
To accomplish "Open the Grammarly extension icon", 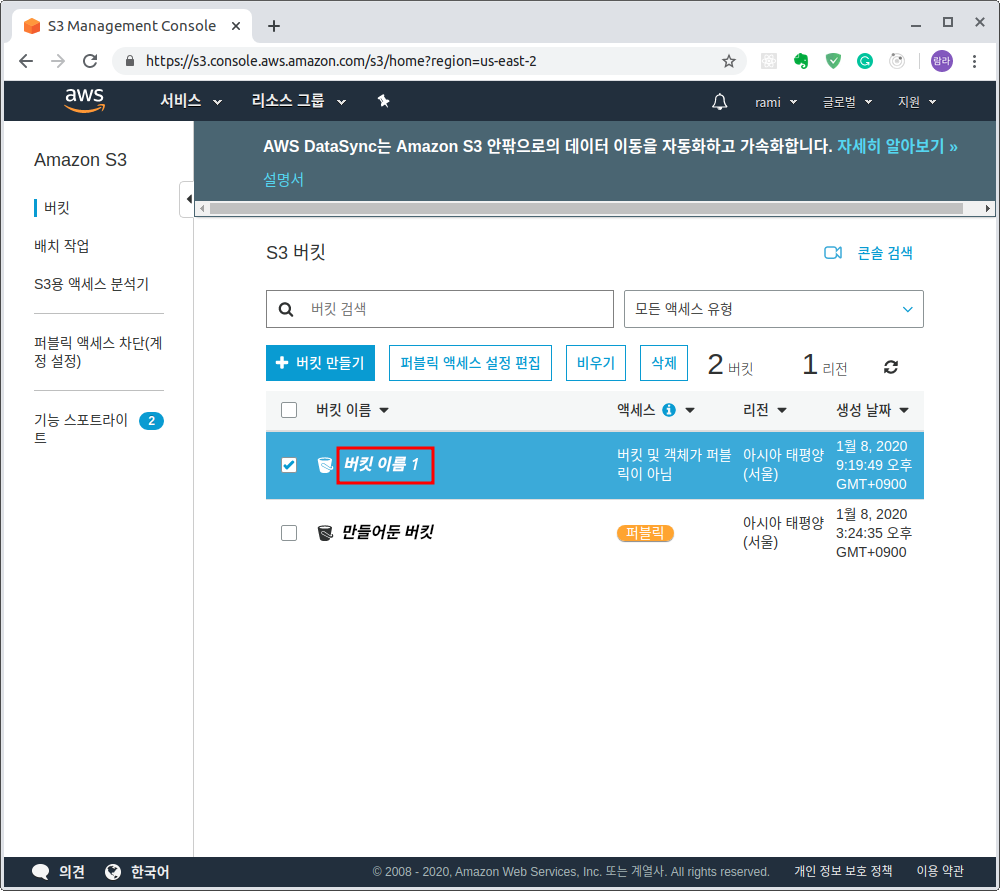I will pyautogui.click(x=865, y=61).
